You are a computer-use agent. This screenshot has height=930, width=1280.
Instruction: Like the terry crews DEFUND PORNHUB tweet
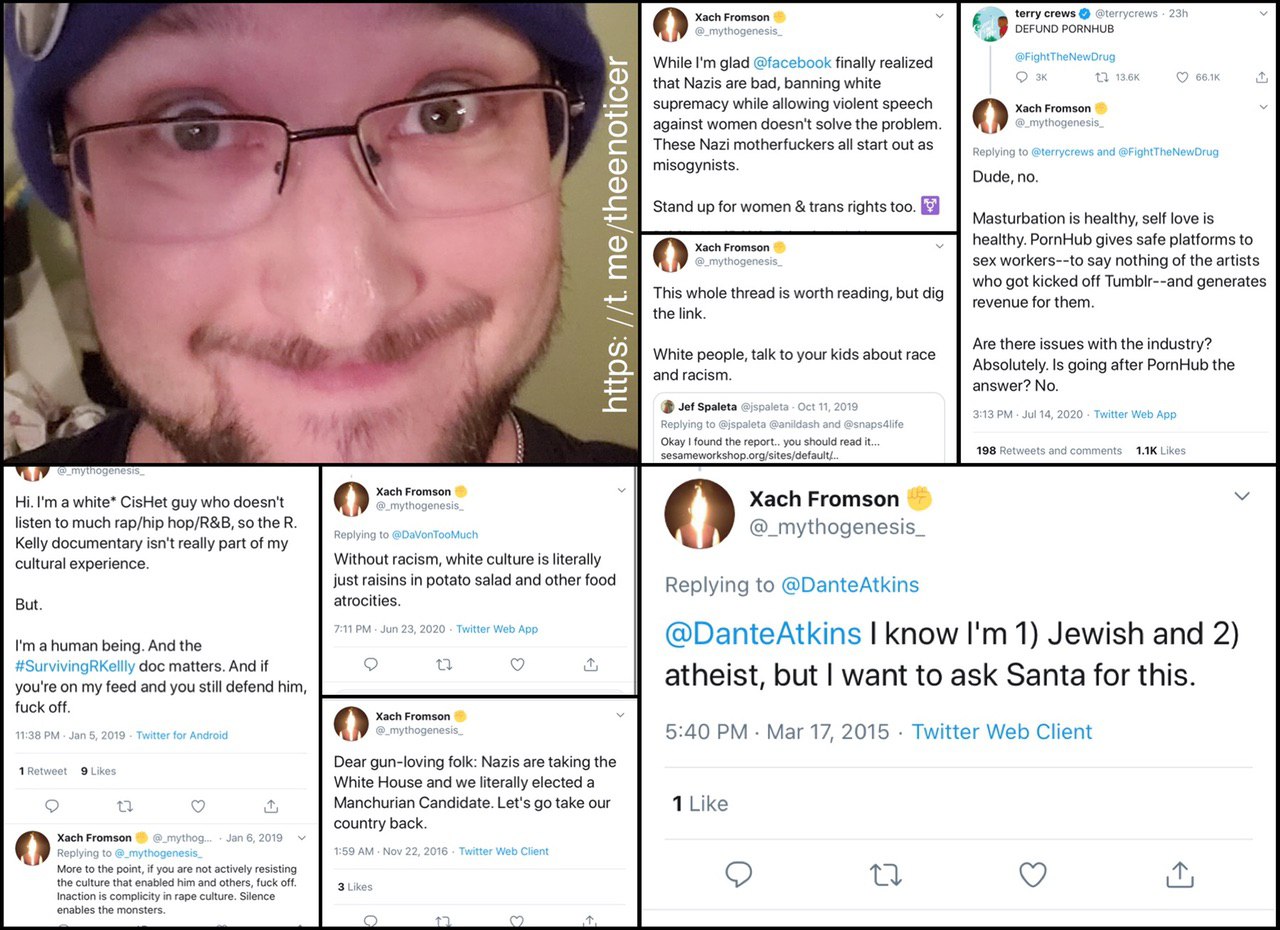1182,77
